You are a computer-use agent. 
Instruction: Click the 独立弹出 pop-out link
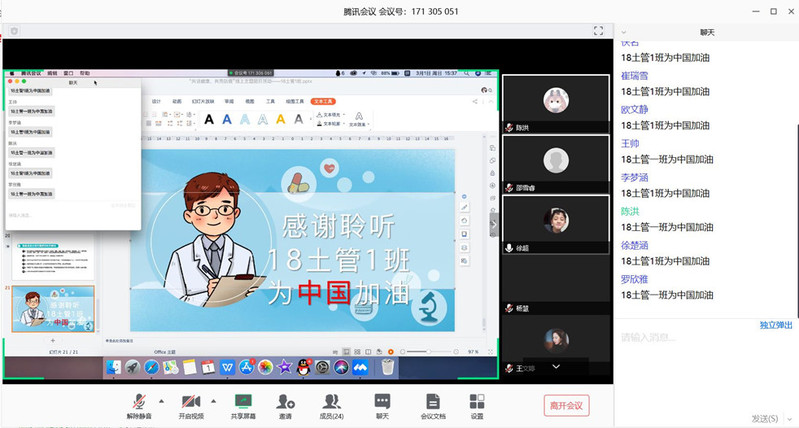click(776, 325)
